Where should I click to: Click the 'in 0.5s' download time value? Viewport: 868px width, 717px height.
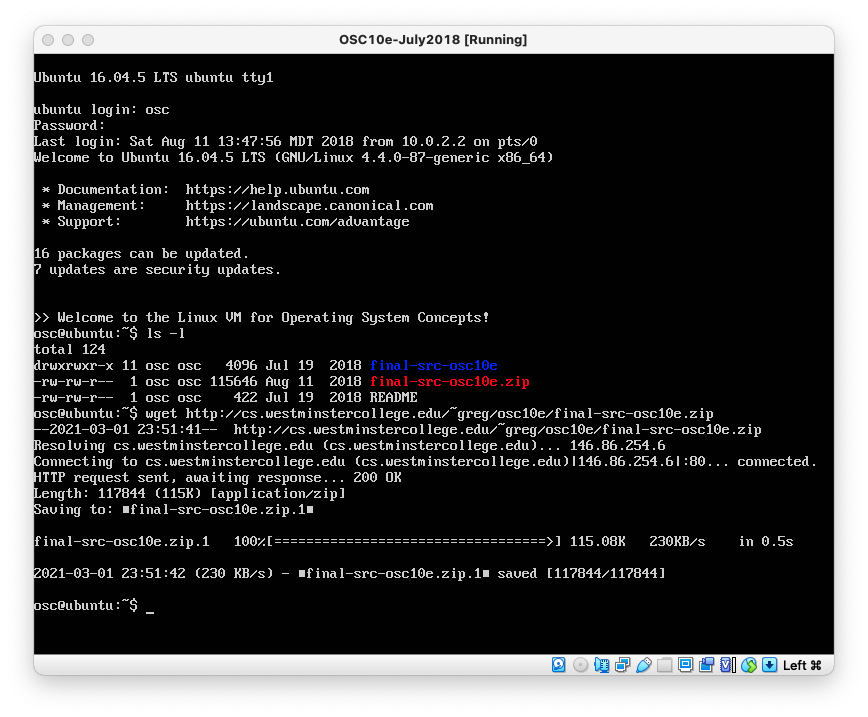tap(766, 541)
